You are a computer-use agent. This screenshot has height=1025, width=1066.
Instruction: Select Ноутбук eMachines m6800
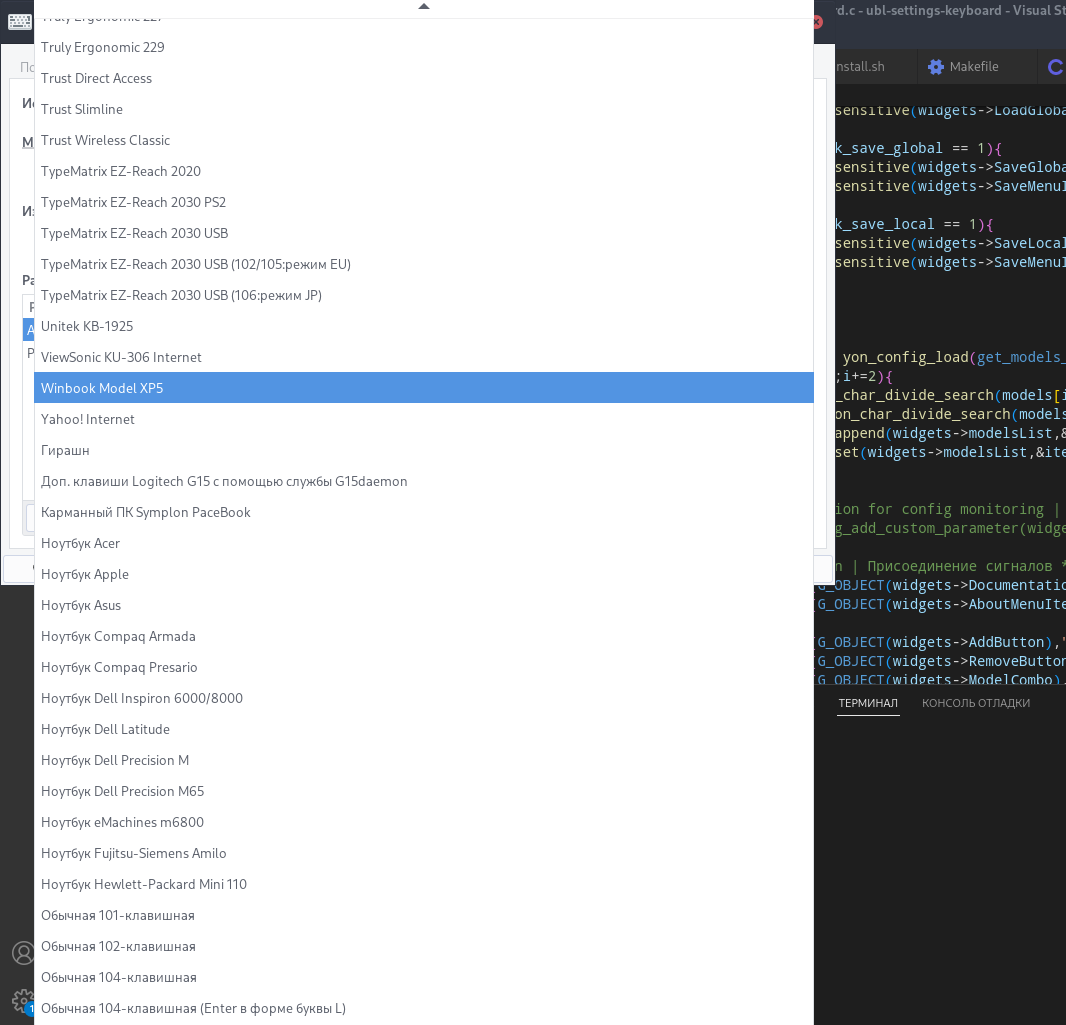424,822
